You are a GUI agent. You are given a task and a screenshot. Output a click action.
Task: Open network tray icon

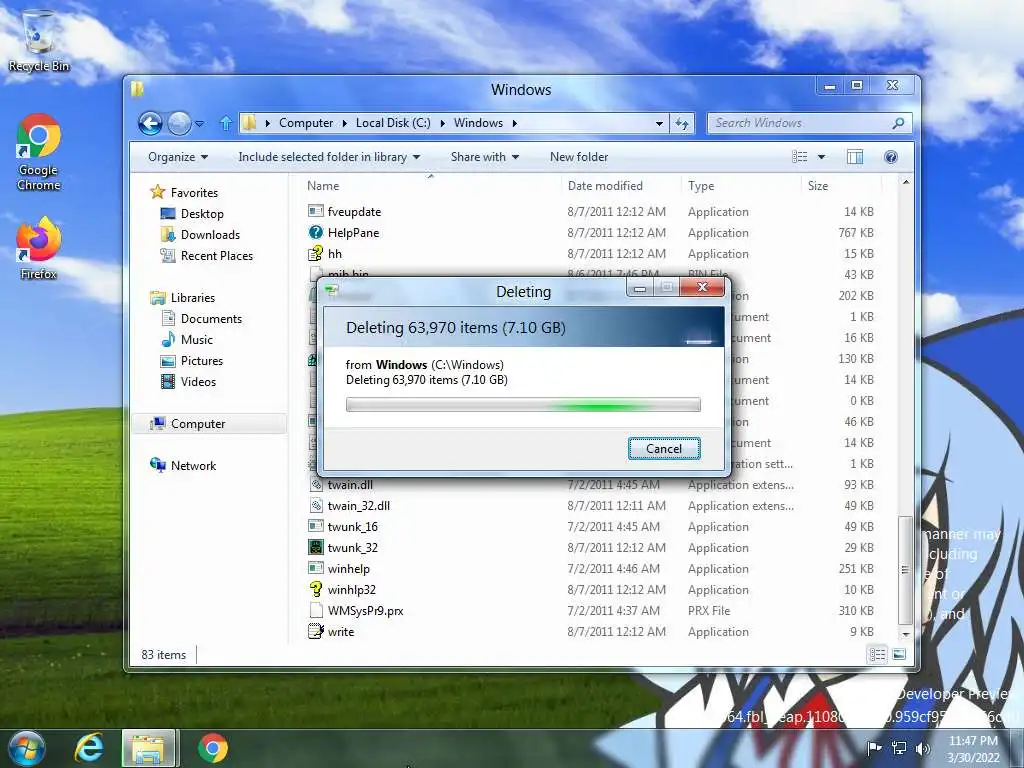[x=899, y=748]
